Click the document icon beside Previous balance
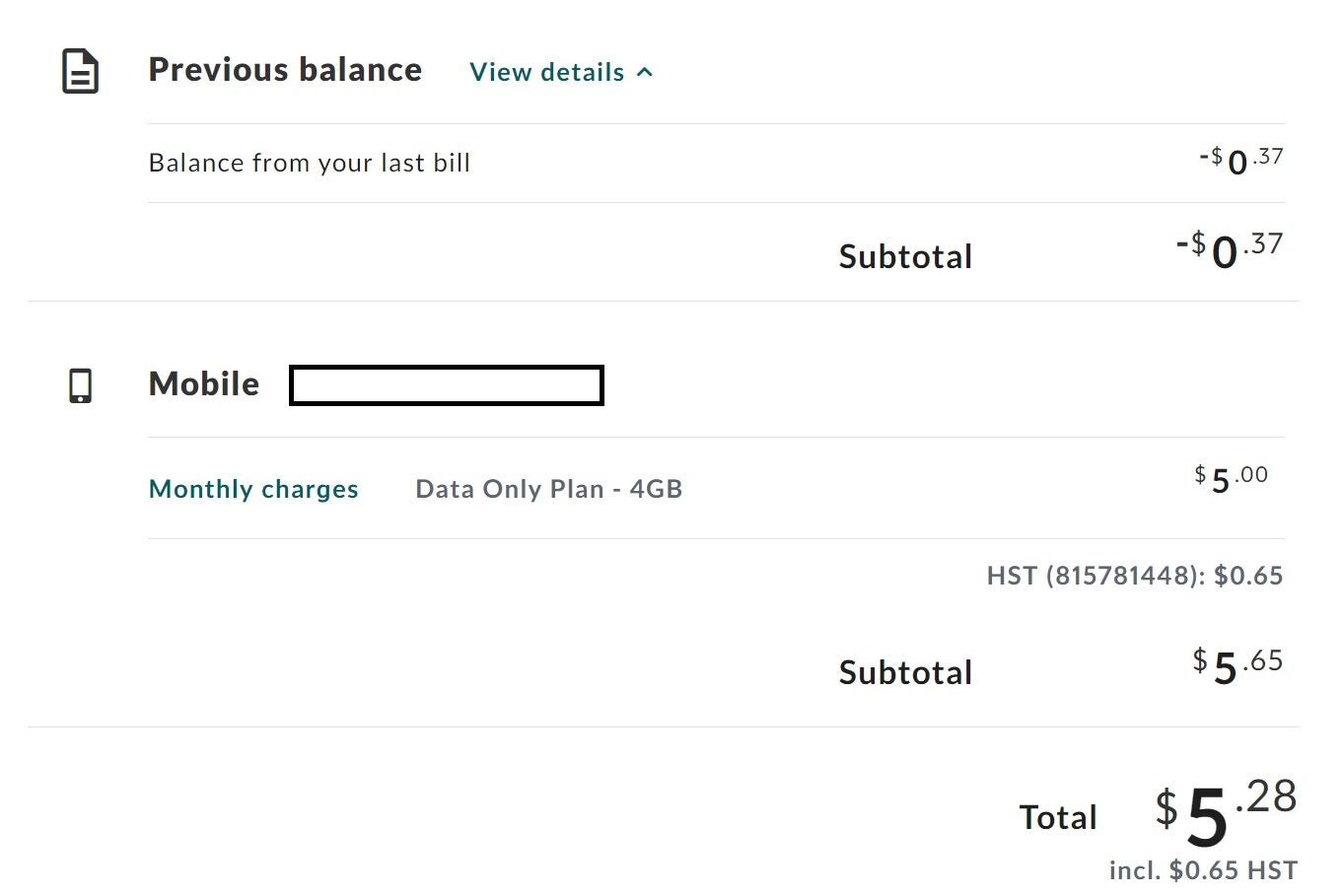 [80, 70]
